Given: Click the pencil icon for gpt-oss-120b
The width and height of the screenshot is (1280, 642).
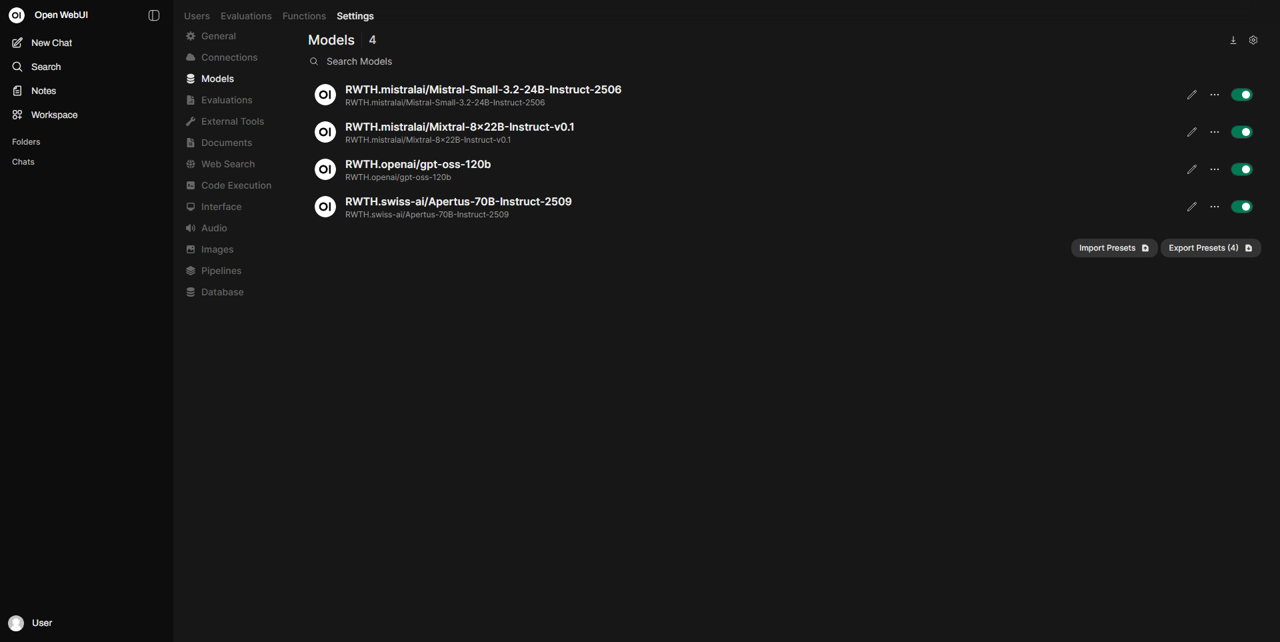Looking at the screenshot, I should pyautogui.click(x=1191, y=170).
